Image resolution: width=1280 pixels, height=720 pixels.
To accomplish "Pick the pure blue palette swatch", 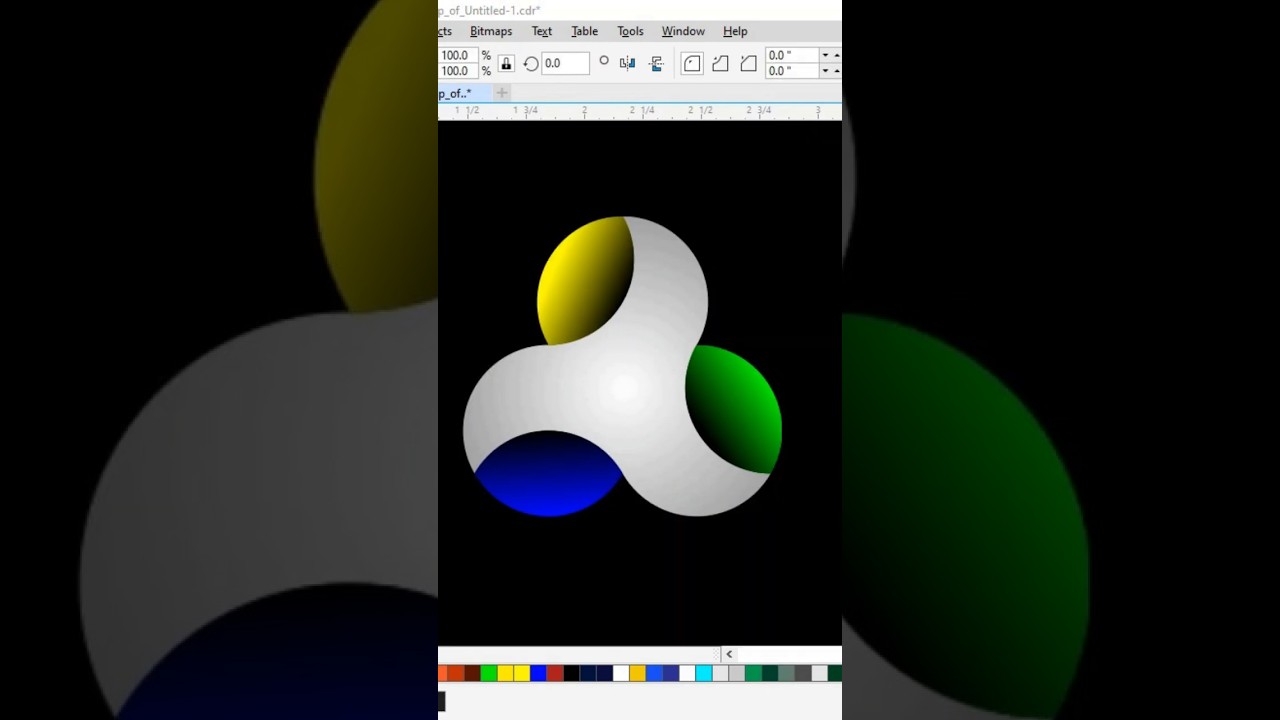I will pyautogui.click(x=539, y=674).
